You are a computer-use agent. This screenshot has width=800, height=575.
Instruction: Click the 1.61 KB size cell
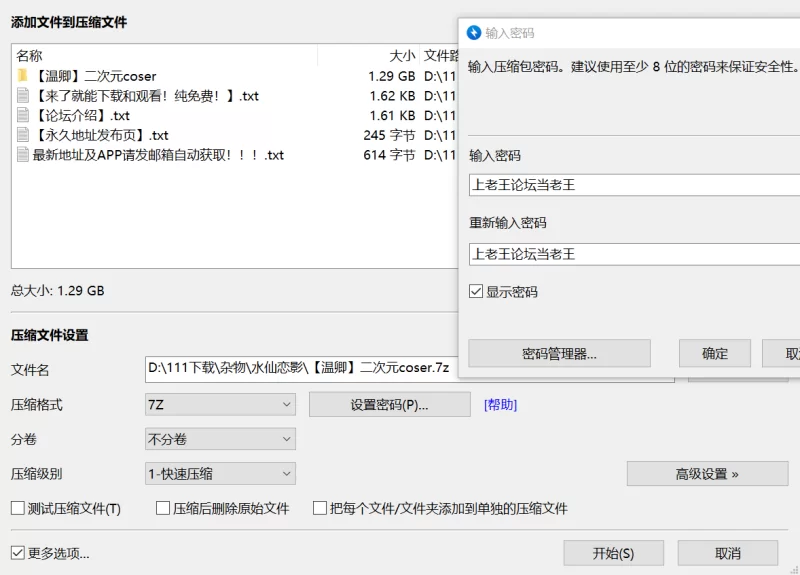point(392,116)
